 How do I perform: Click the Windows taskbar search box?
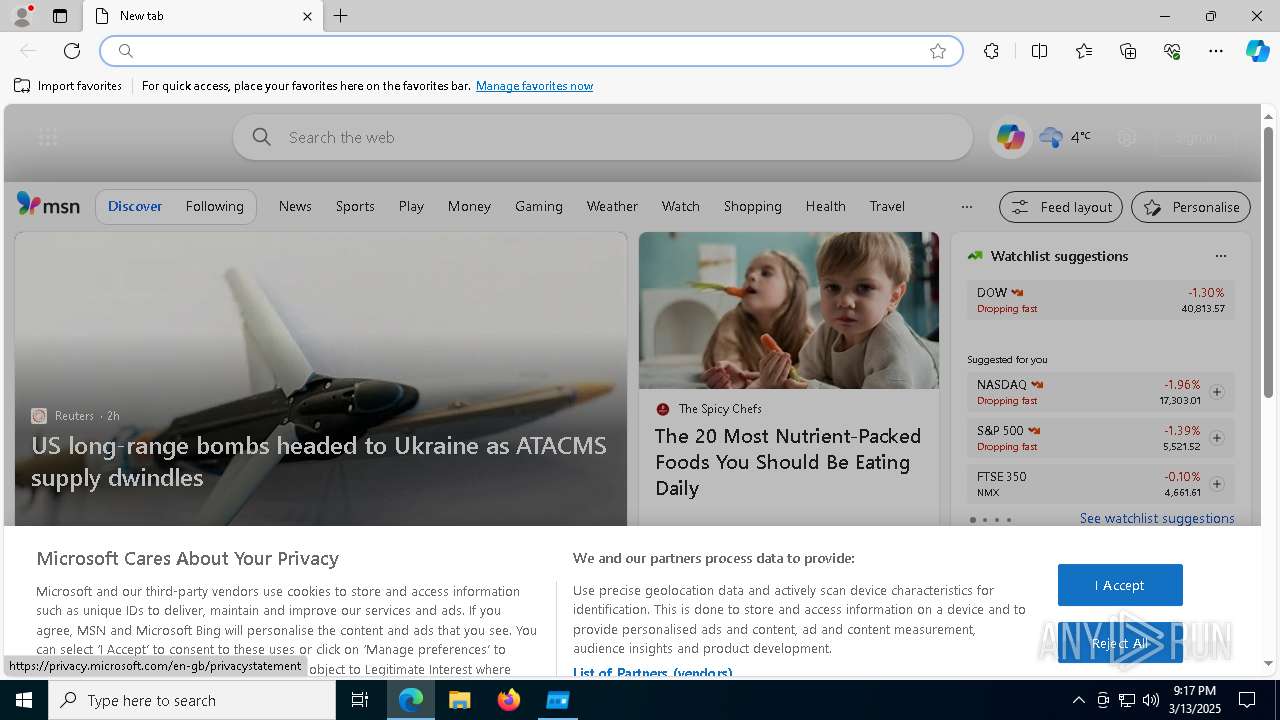pos(192,700)
